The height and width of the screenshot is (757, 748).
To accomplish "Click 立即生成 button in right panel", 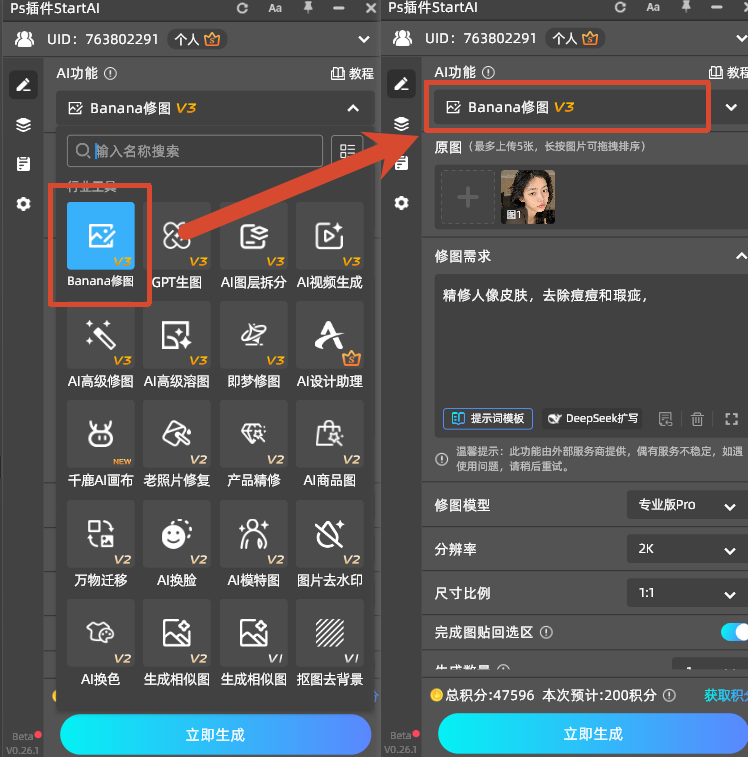I will [x=593, y=734].
